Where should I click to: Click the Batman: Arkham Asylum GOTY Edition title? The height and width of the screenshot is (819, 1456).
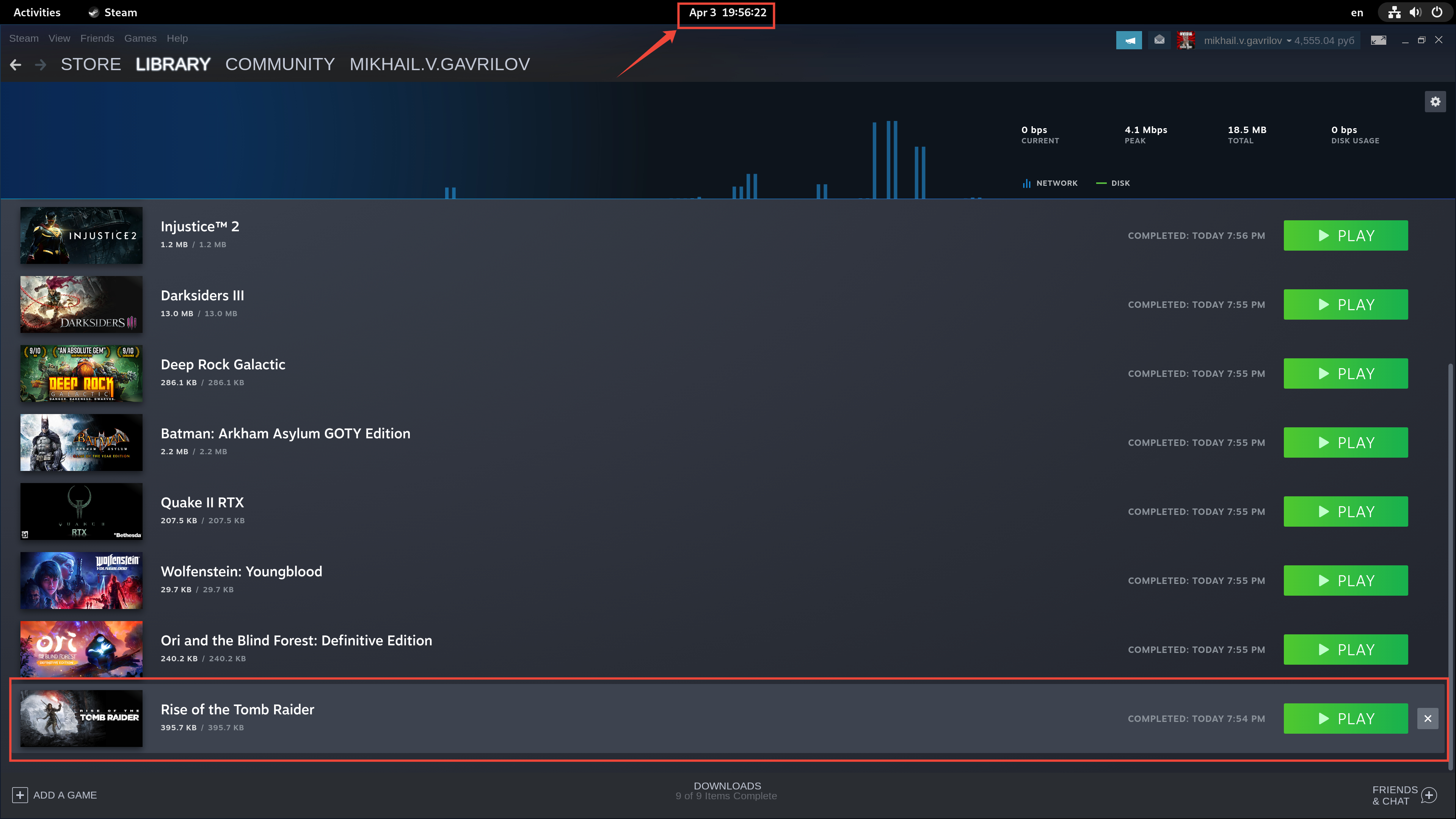[286, 433]
